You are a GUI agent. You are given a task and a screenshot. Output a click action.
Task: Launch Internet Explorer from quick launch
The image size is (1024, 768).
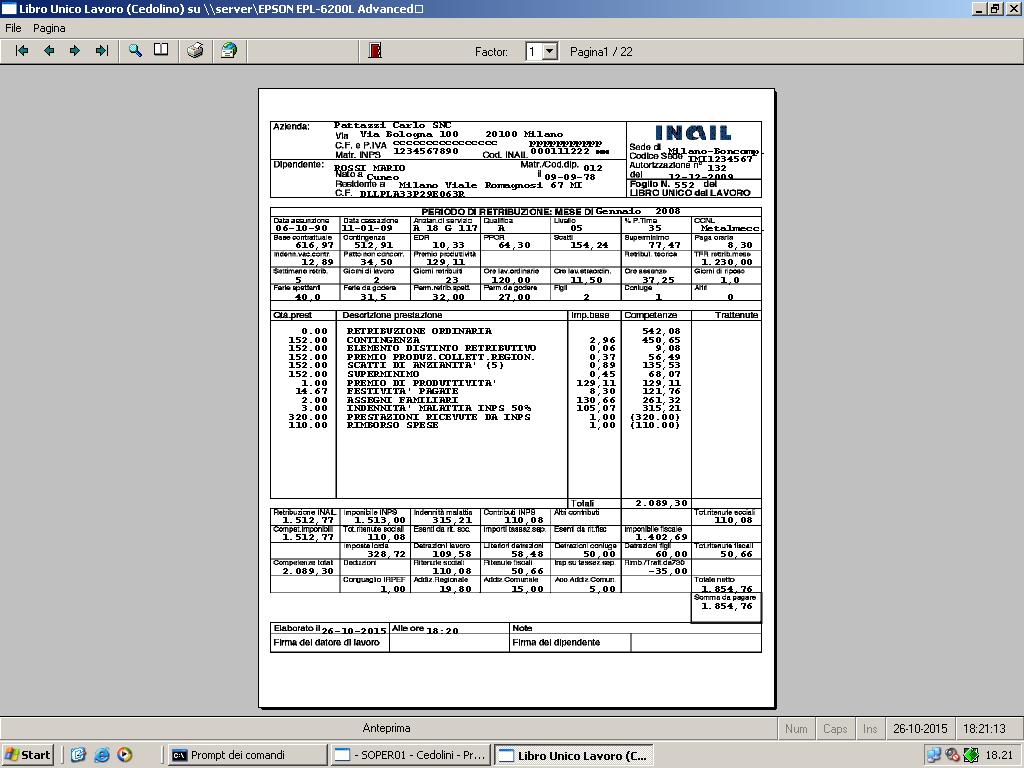[101, 755]
